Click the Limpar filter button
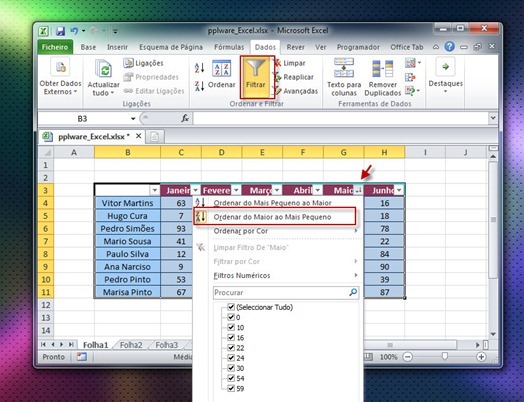Viewport: 524px width, 402px height. (x=290, y=63)
